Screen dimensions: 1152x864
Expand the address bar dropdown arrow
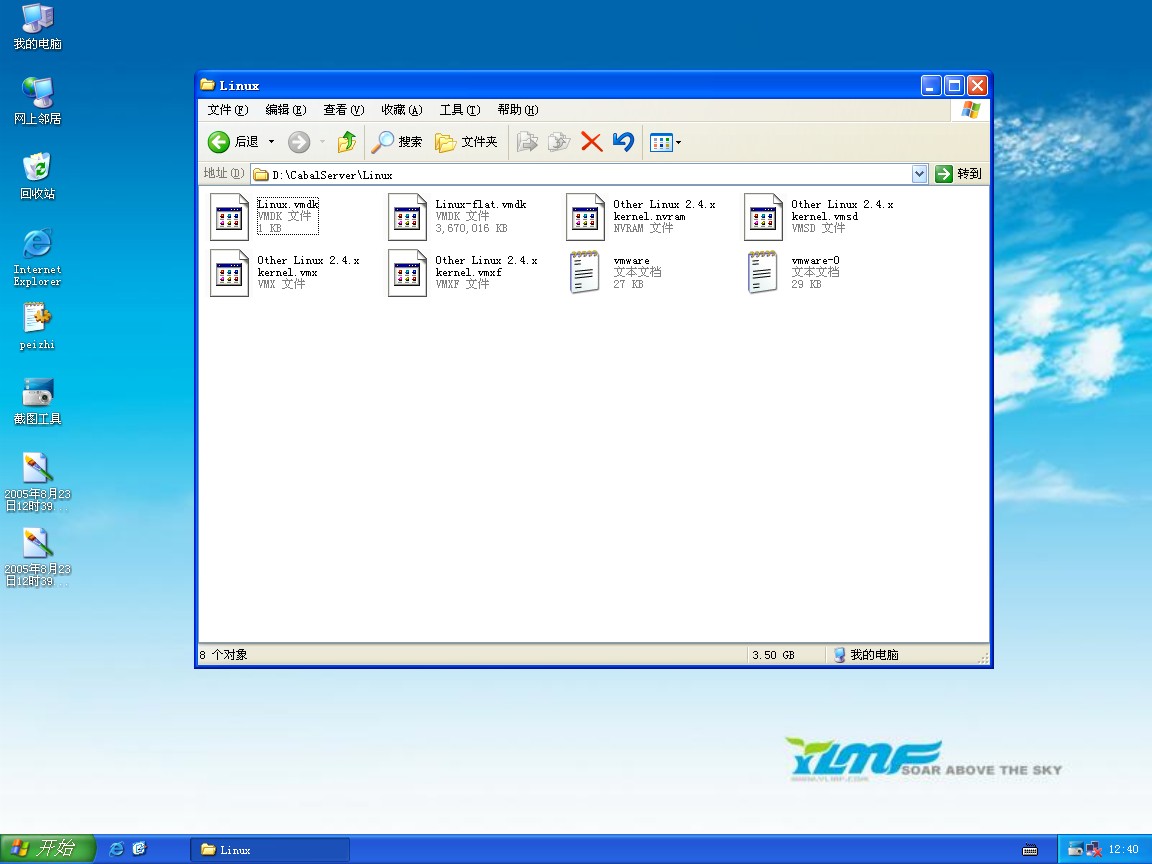pos(920,174)
